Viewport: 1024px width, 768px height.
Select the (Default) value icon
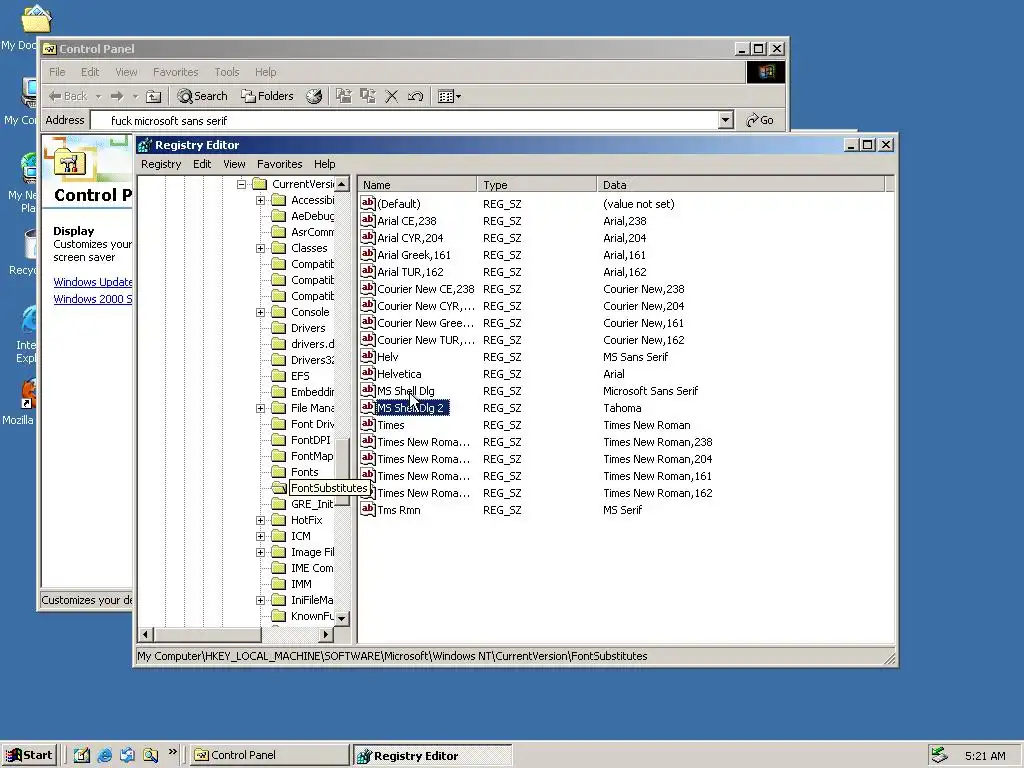pyautogui.click(x=368, y=203)
